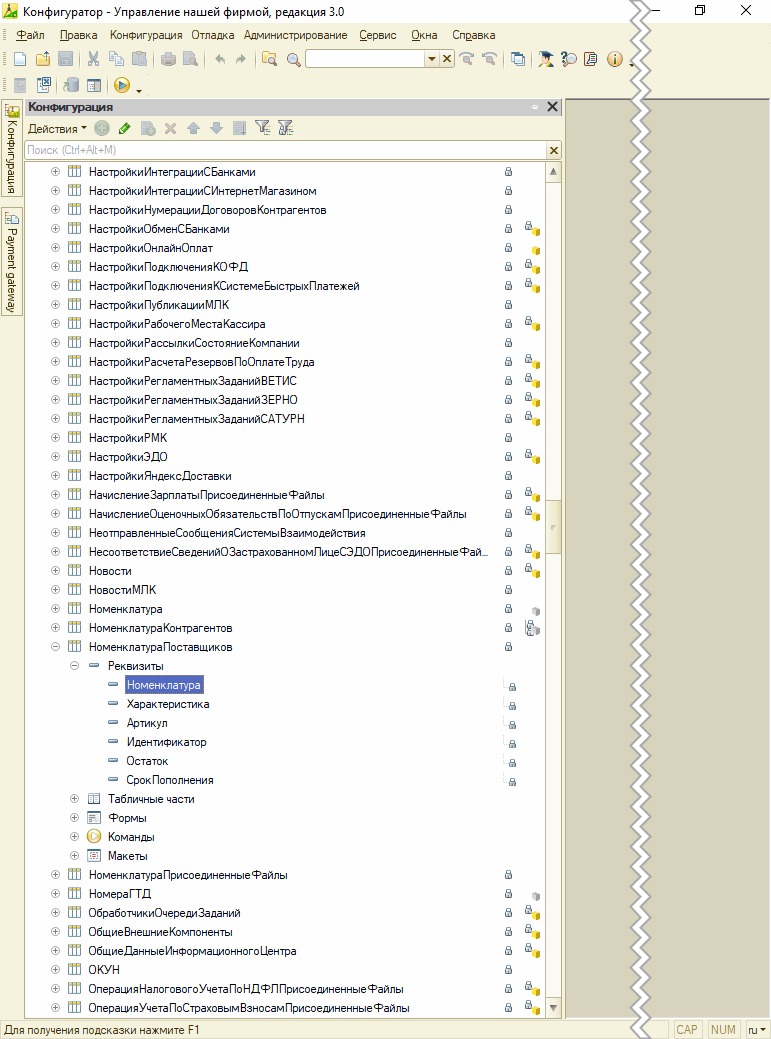Click the Open file folder icon
Screen dimensions: 771x1039
[x=42, y=59]
